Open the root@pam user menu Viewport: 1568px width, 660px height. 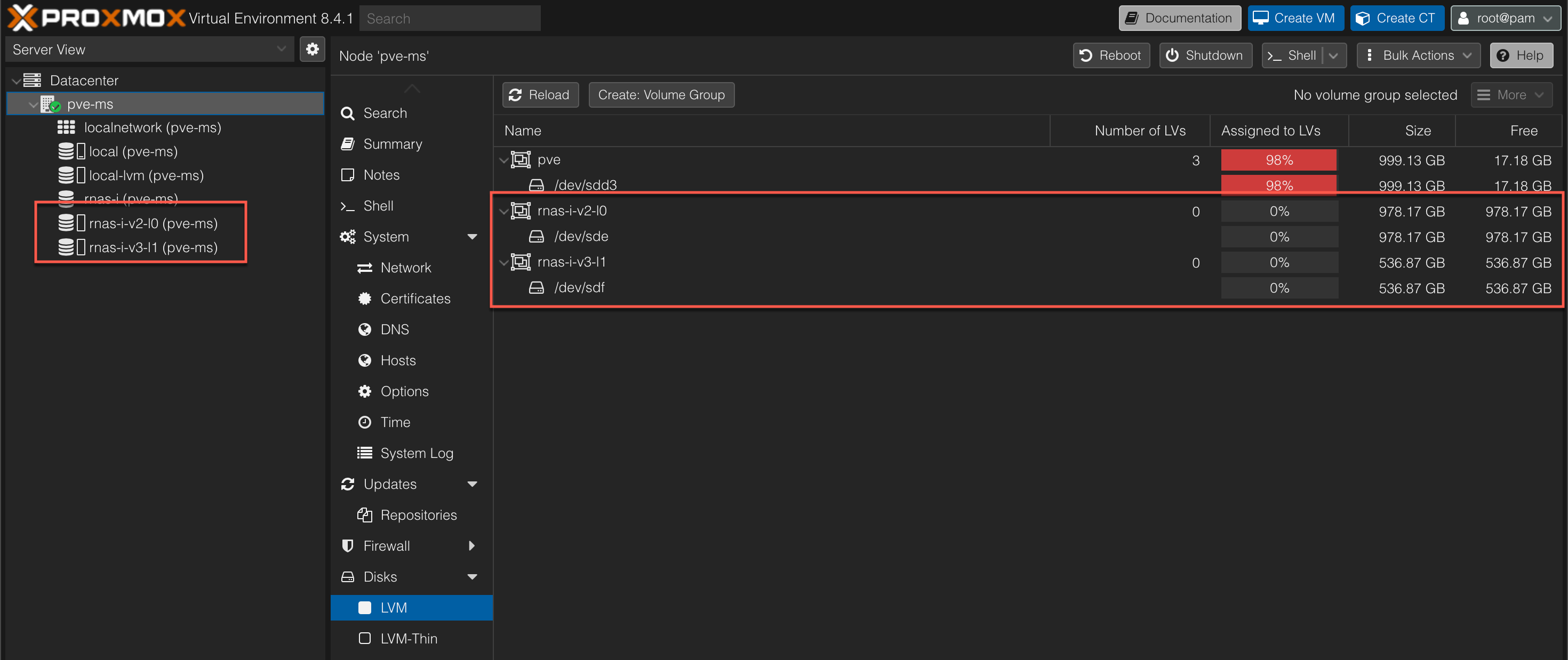(1505, 18)
